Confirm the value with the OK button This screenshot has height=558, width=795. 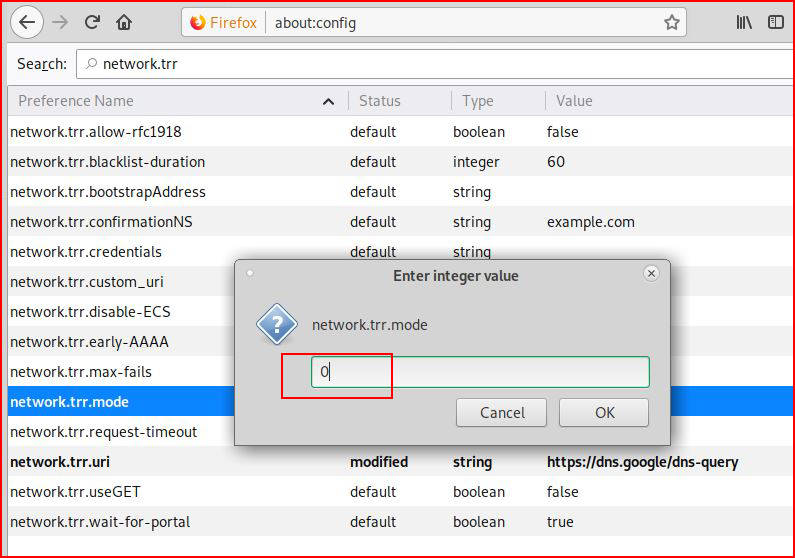coord(604,413)
